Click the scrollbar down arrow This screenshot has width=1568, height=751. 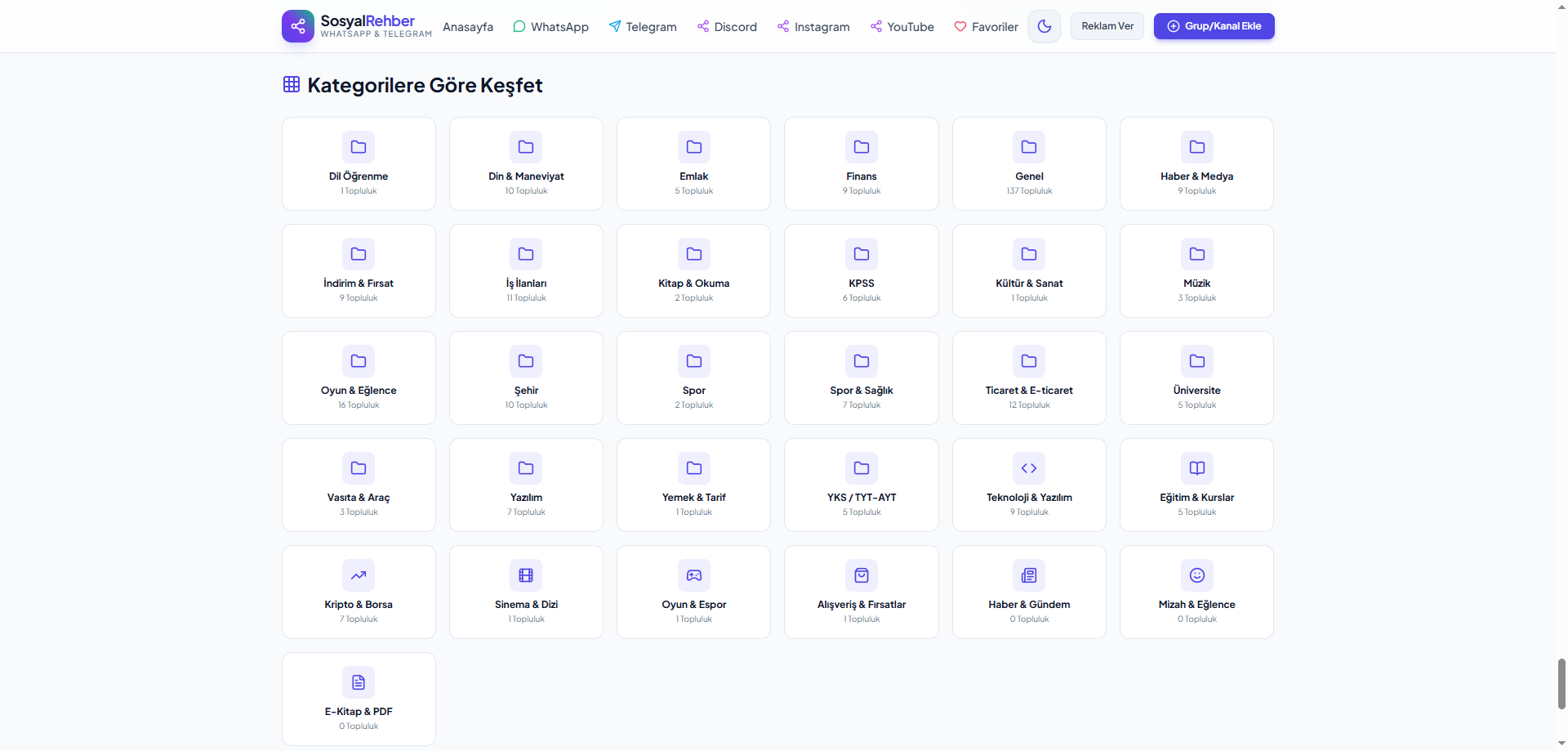pos(1561,744)
